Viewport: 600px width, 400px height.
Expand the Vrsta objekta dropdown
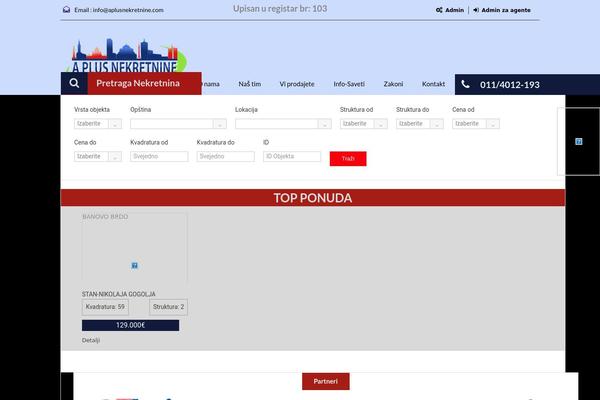pyautogui.click(x=98, y=124)
